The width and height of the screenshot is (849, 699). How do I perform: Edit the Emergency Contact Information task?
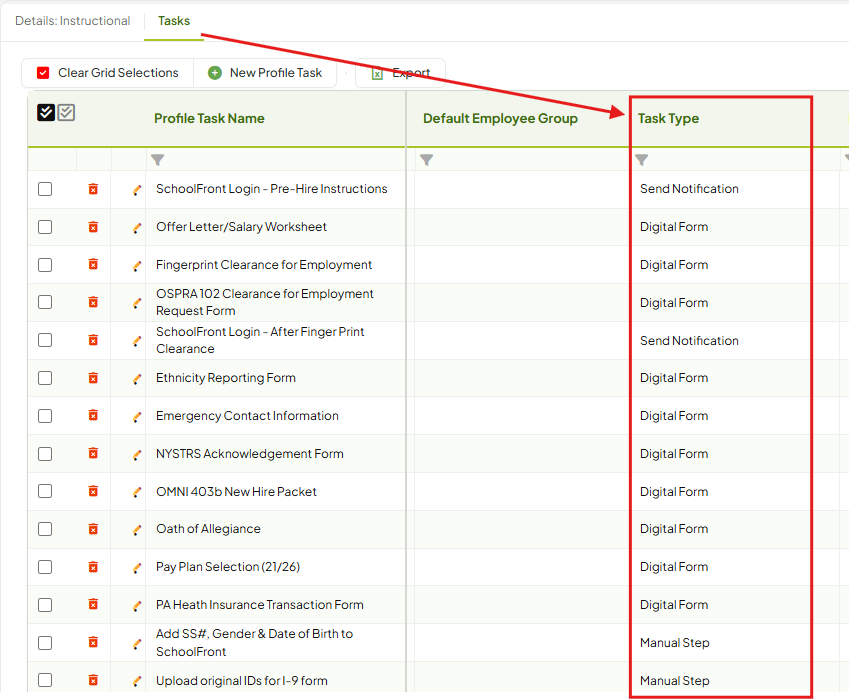137,416
